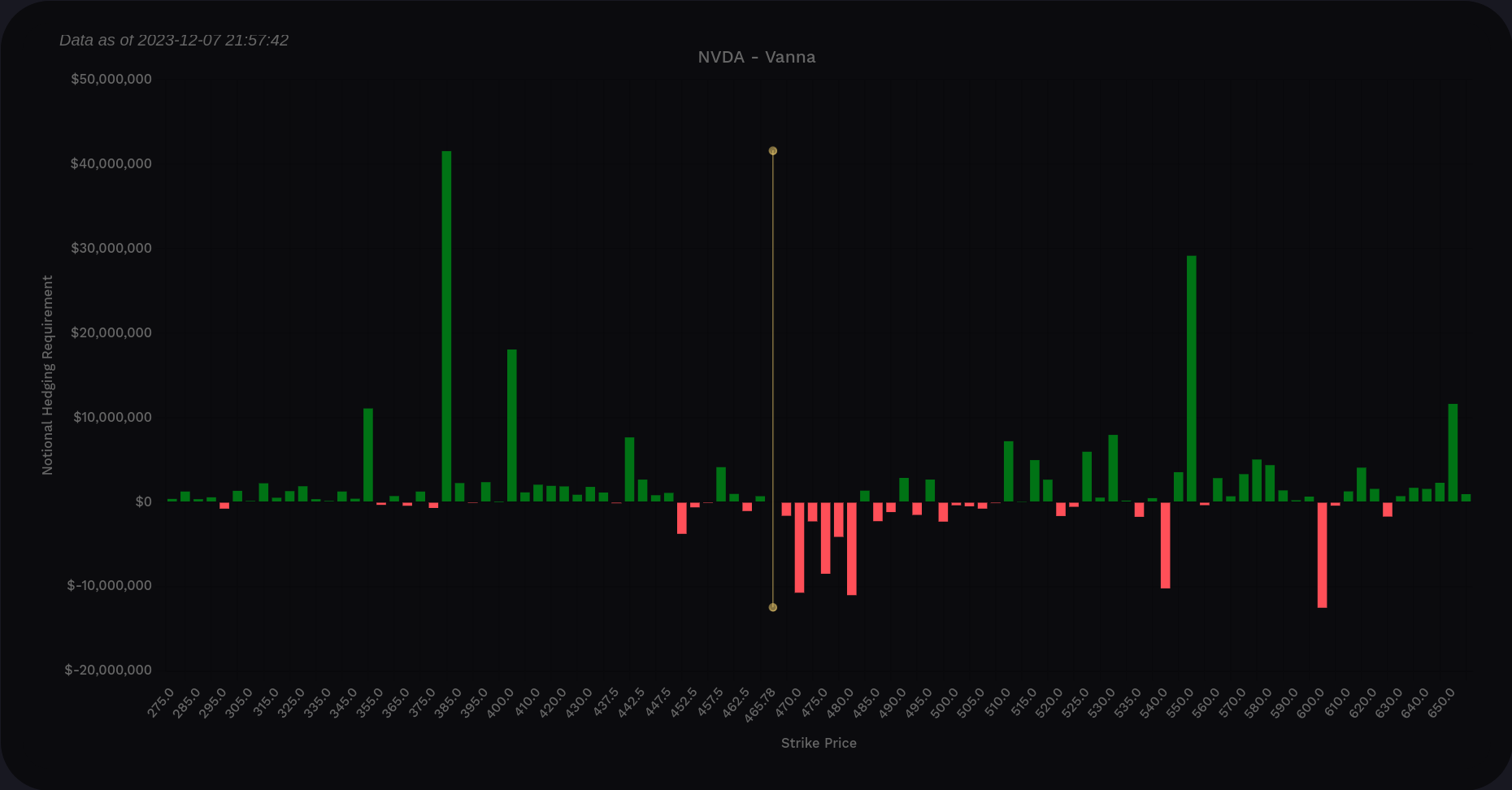This screenshot has width=1512, height=790.
Task: Click the red bar at strike 450
Action: pyautogui.click(x=681, y=518)
